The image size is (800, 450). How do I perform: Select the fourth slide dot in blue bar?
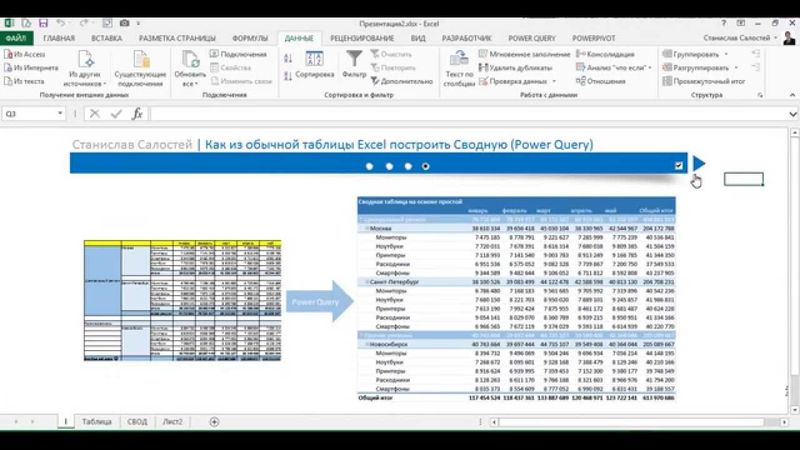(x=426, y=166)
